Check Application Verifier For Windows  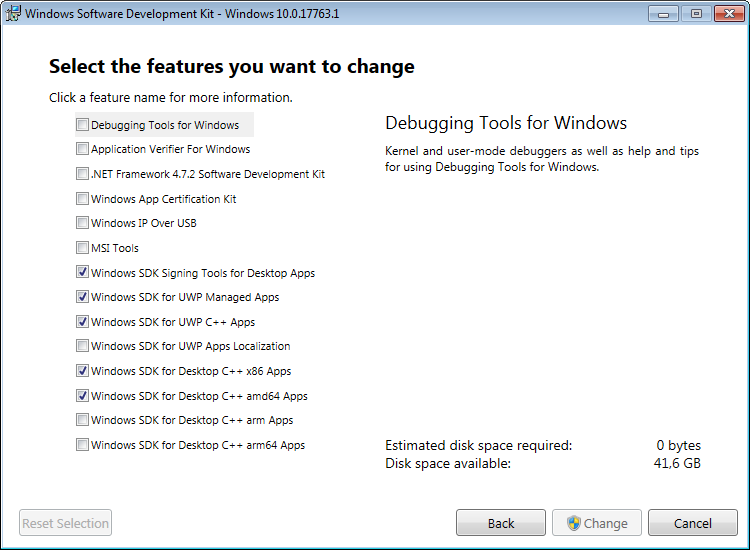pos(82,149)
